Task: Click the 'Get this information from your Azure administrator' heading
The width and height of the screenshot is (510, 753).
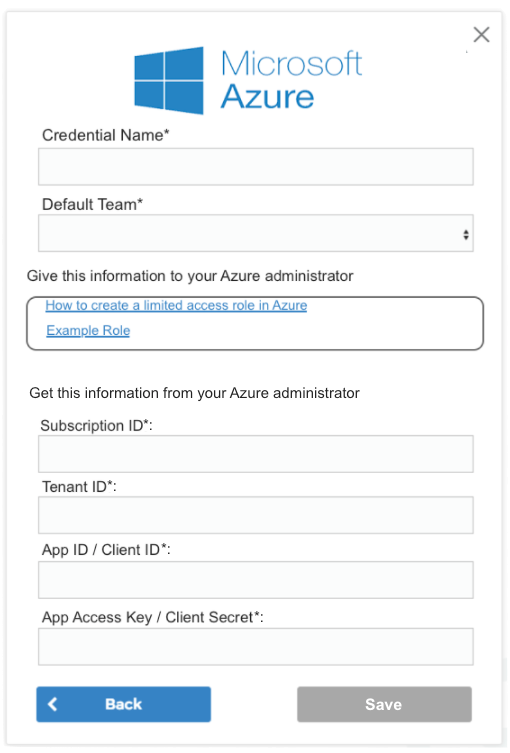Action: (194, 393)
